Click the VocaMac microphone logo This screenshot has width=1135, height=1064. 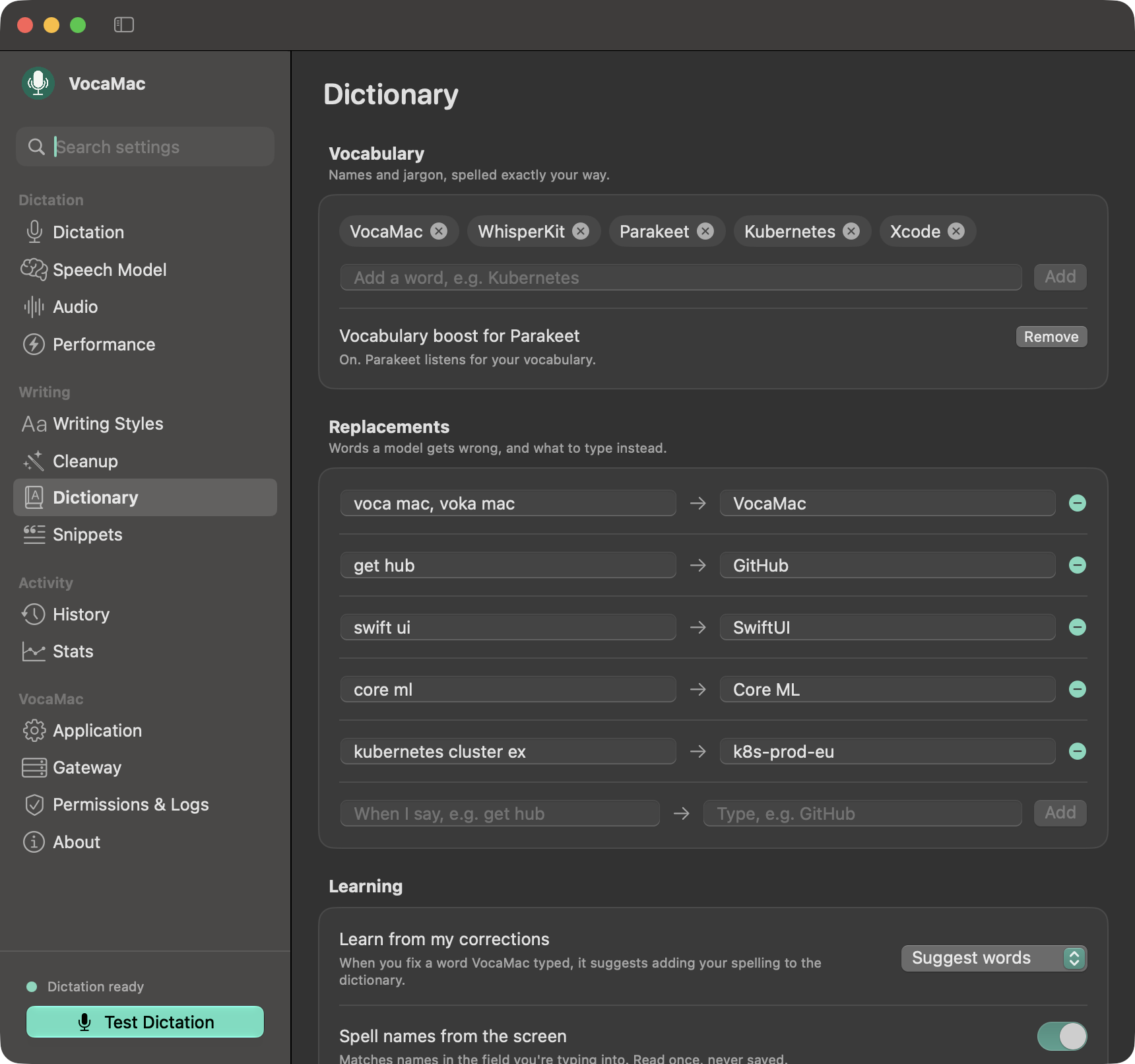point(38,84)
